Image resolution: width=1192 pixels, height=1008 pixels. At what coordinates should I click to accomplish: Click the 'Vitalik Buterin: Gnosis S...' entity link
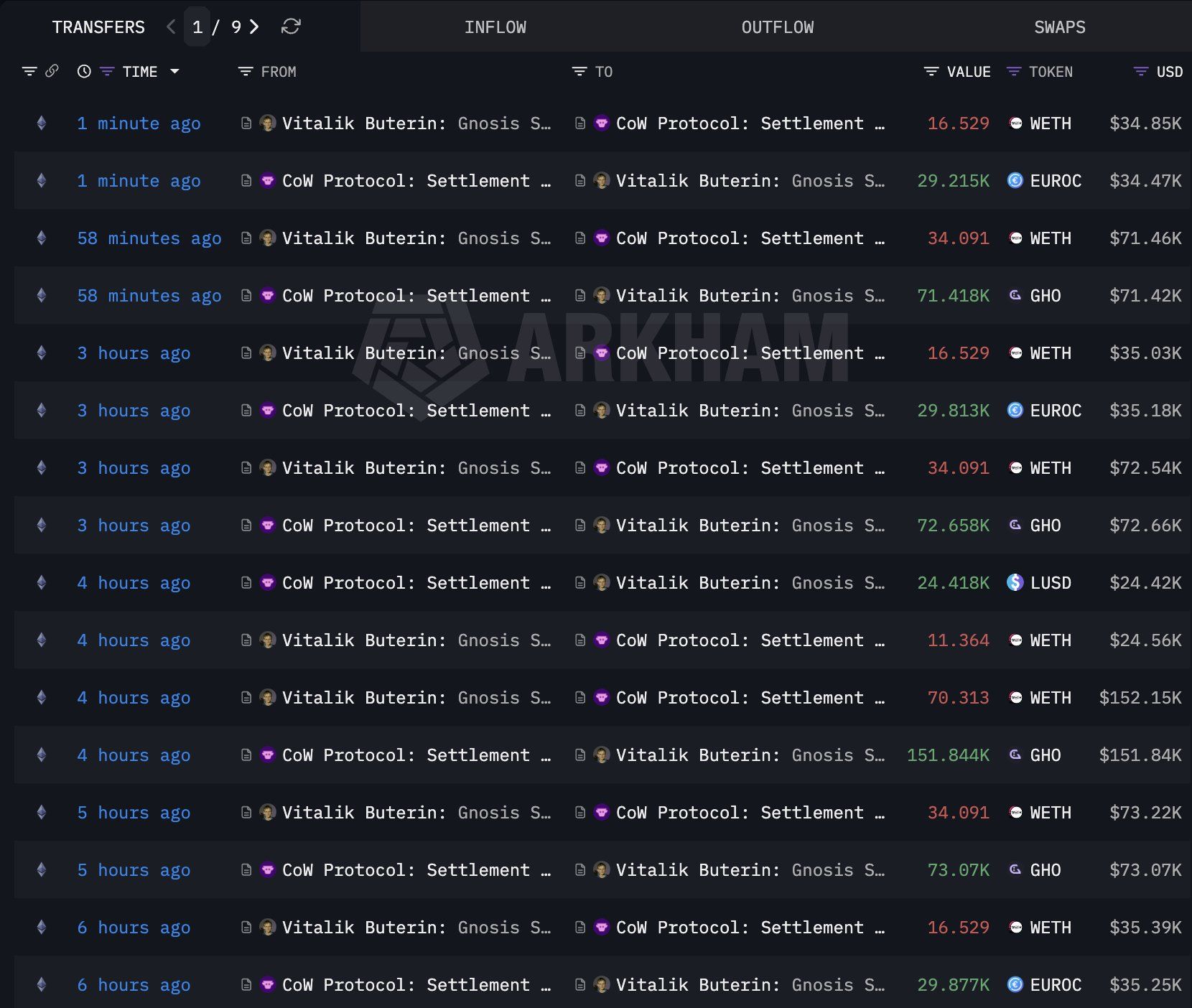coord(416,123)
